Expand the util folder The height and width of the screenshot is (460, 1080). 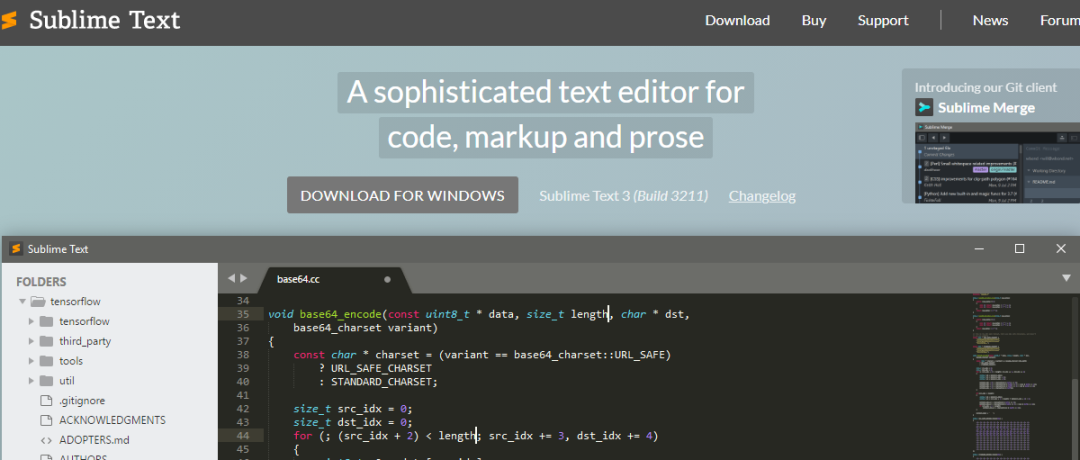click(x=32, y=381)
